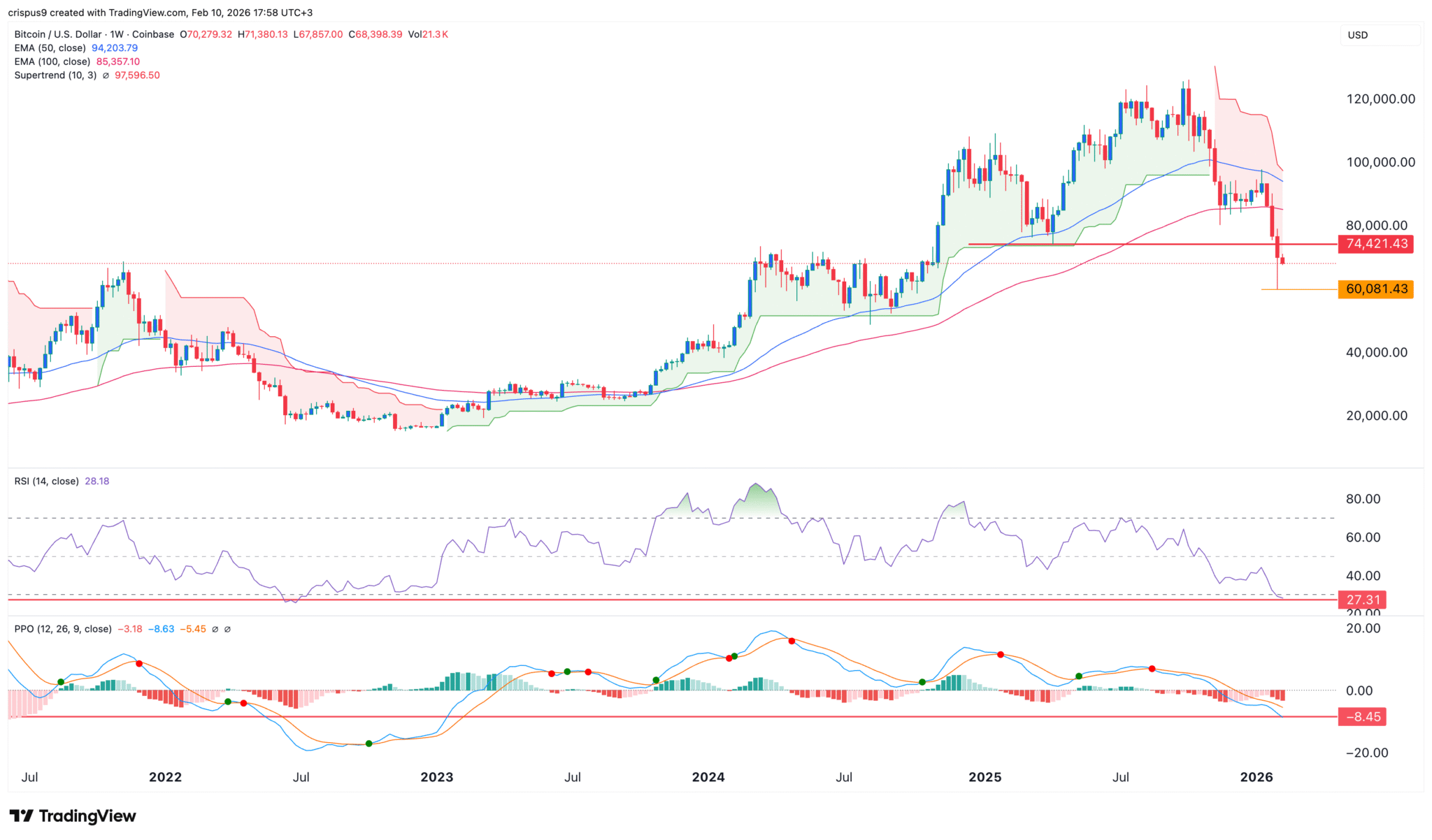Image resolution: width=1432 pixels, height=840 pixels.
Task: Toggle visibility of EMA (50, close)
Action: click(49, 48)
